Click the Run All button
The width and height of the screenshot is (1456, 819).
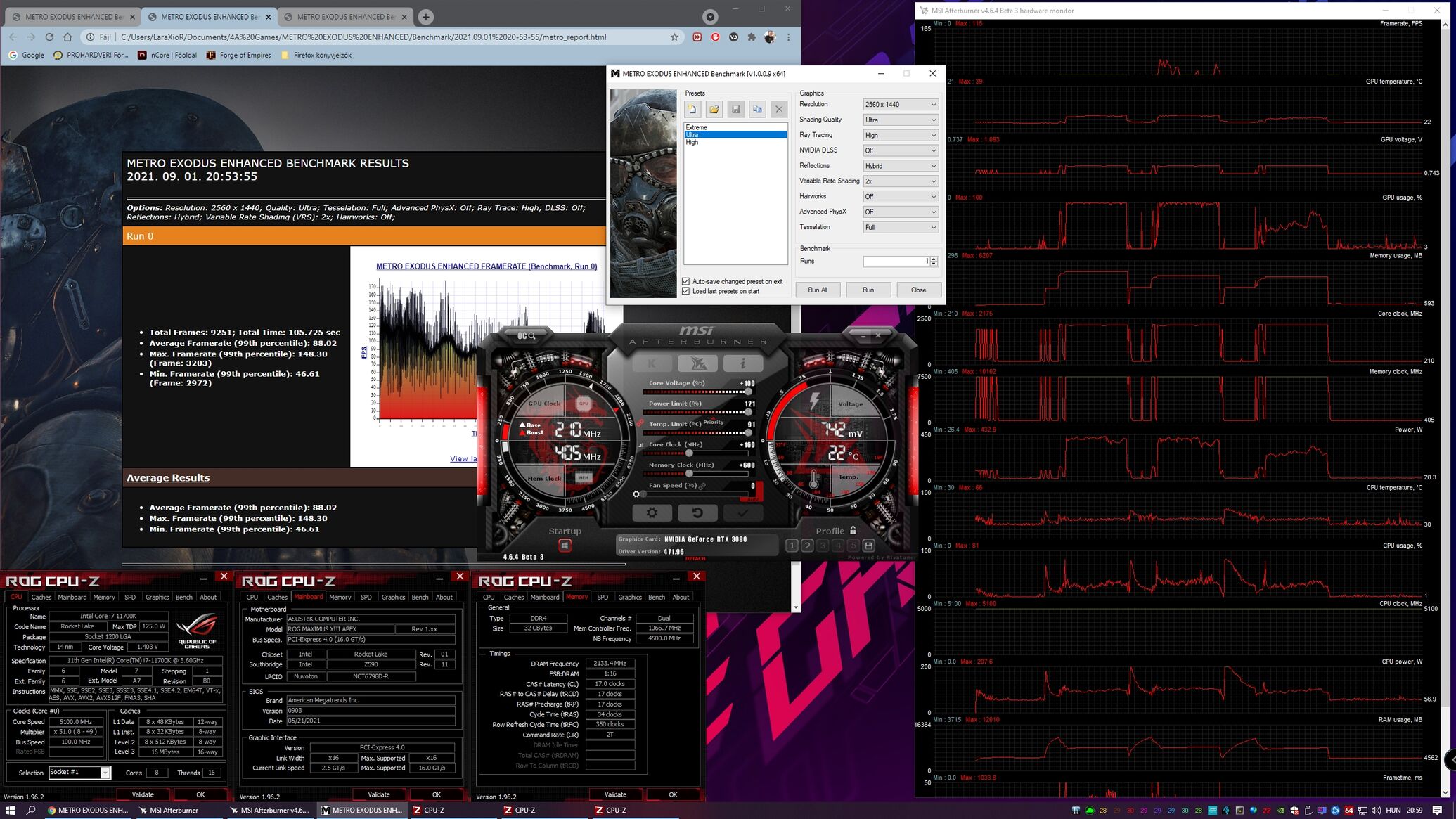[x=817, y=290]
